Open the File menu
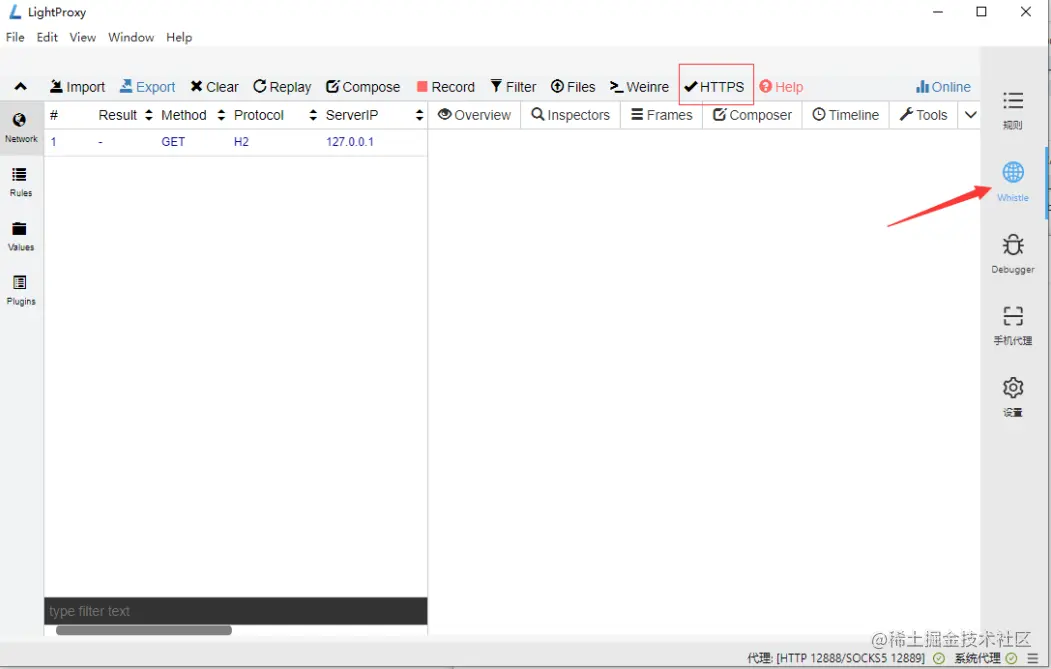Image resolution: width=1051 pixels, height=669 pixels. coord(15,38)
